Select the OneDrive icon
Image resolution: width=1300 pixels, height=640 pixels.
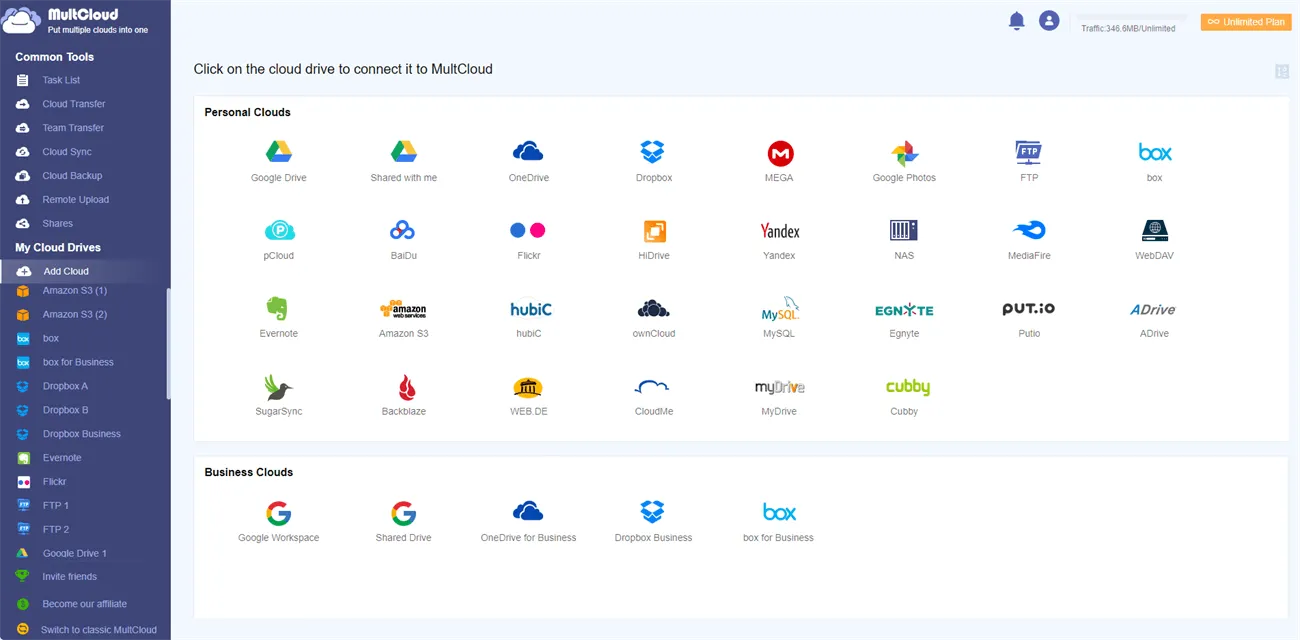click(528, 155)
